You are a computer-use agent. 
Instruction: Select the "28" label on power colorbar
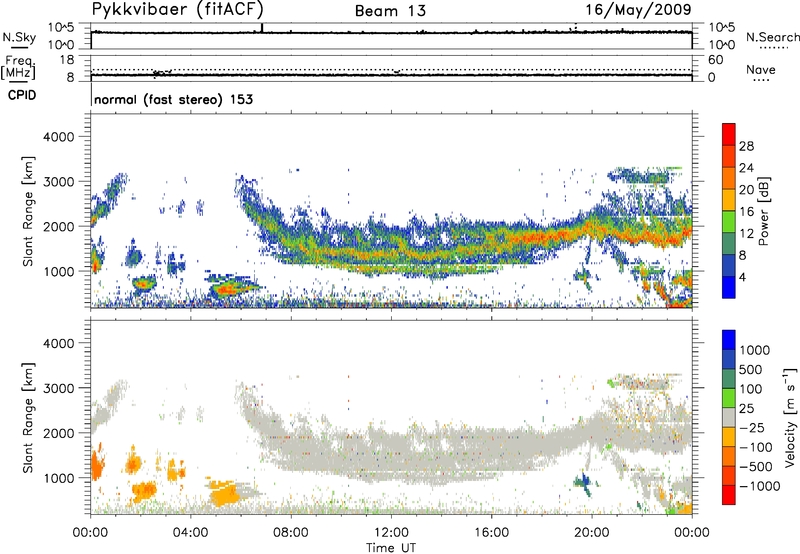(746, 146)
